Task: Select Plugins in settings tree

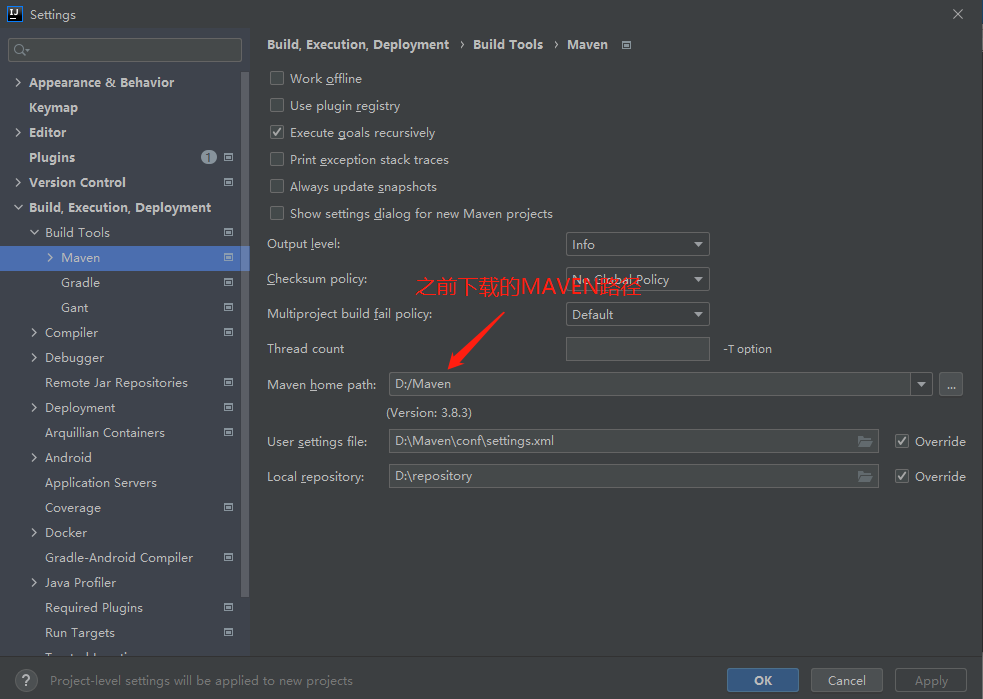Action: [52, 157]
